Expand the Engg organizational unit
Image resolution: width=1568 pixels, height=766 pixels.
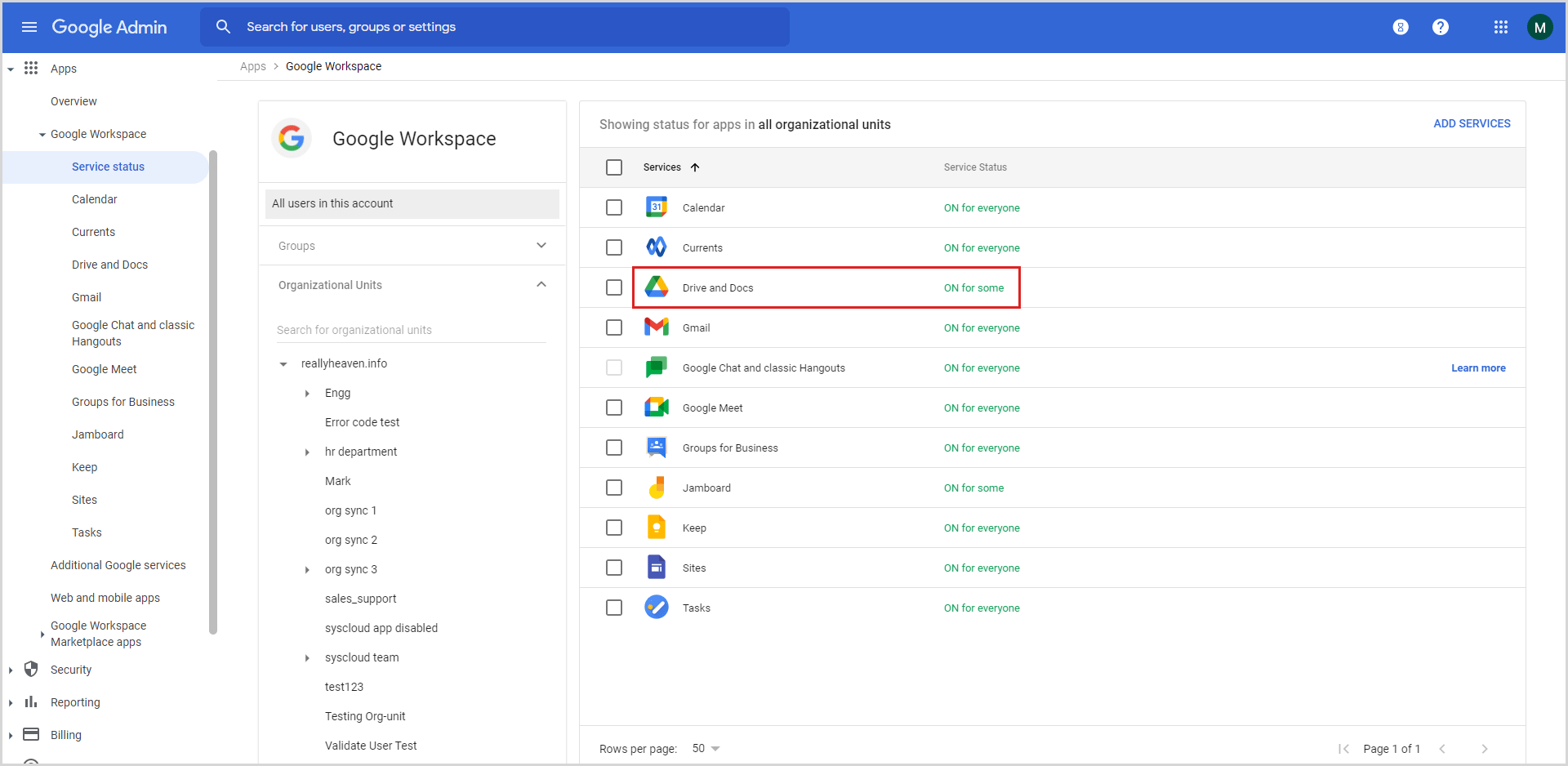307,393
